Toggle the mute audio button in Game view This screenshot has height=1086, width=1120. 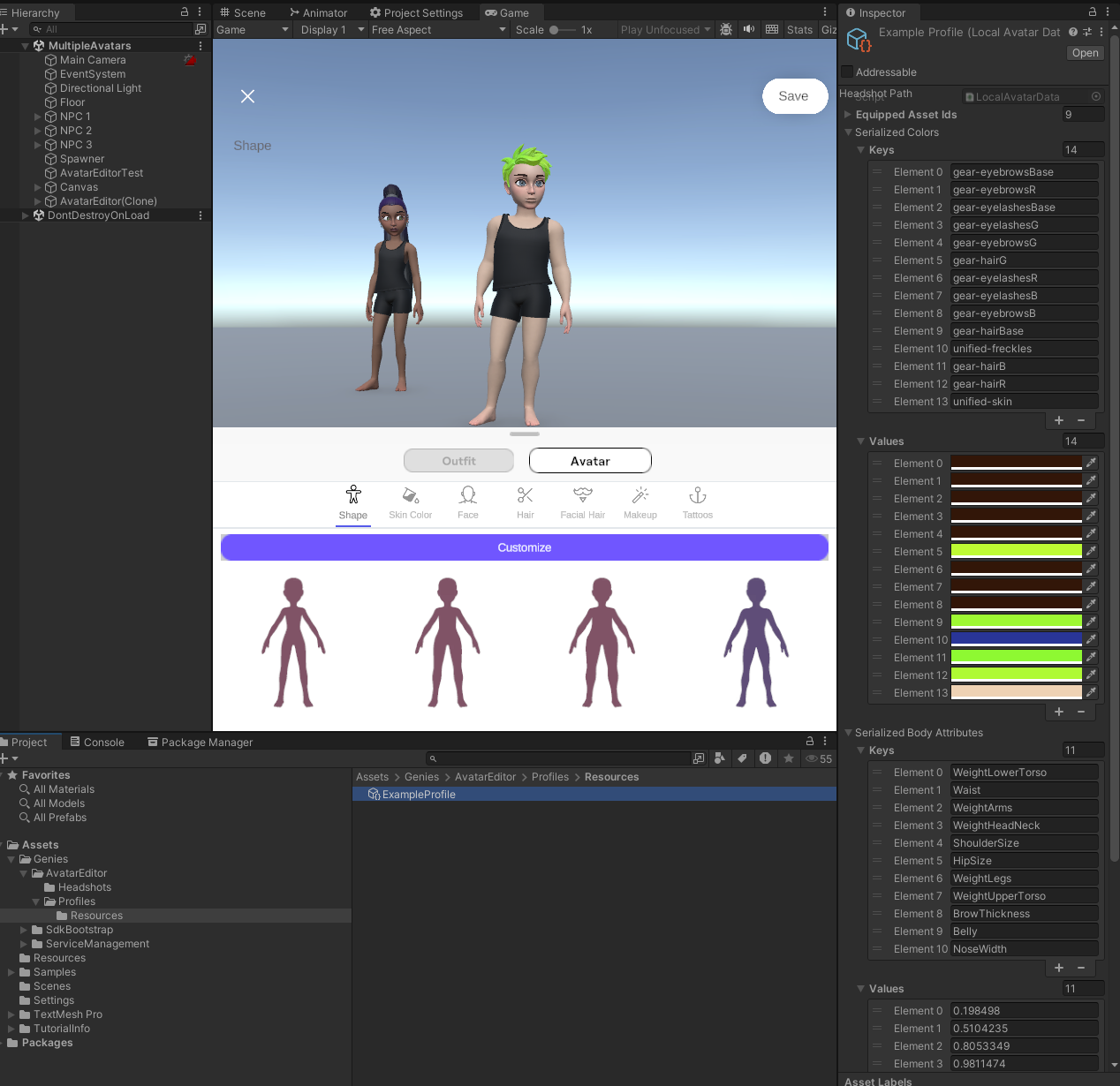pyautogui.click(x=749, y=29)
